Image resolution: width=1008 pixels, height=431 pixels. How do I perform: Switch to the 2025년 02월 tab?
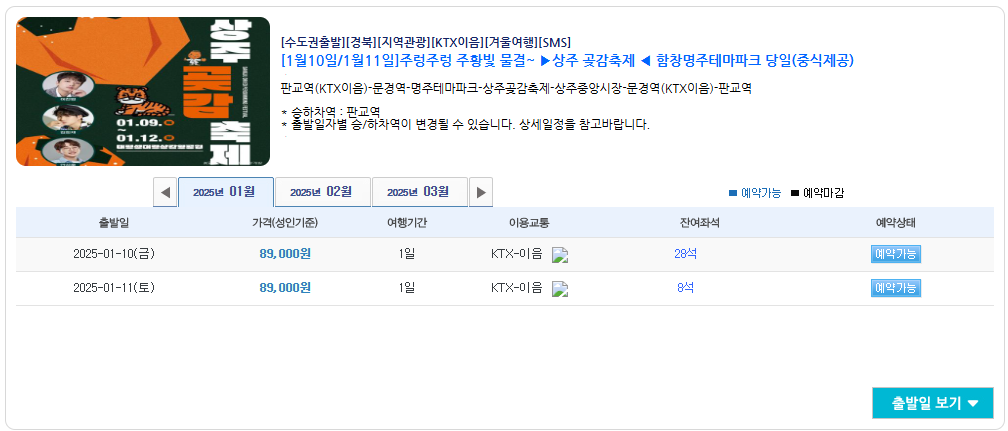(323, 192)
